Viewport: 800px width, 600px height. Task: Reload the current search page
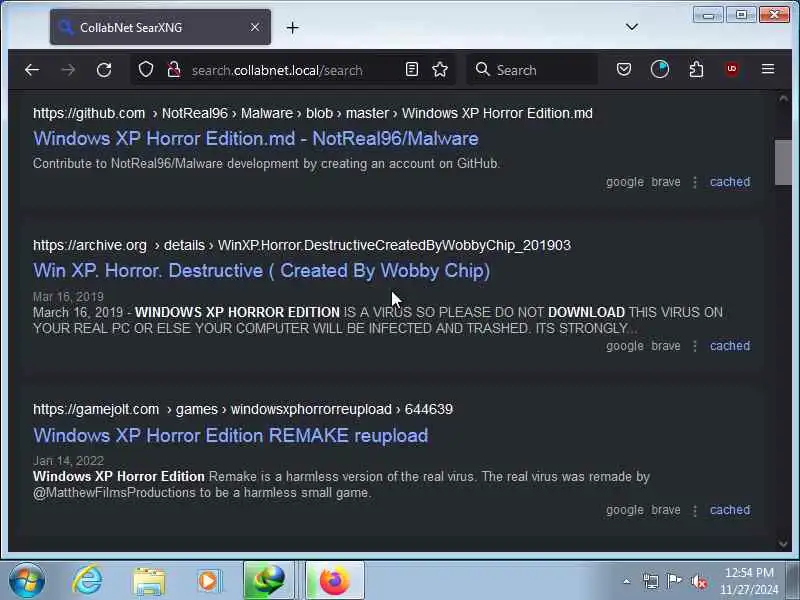point(104,70)
